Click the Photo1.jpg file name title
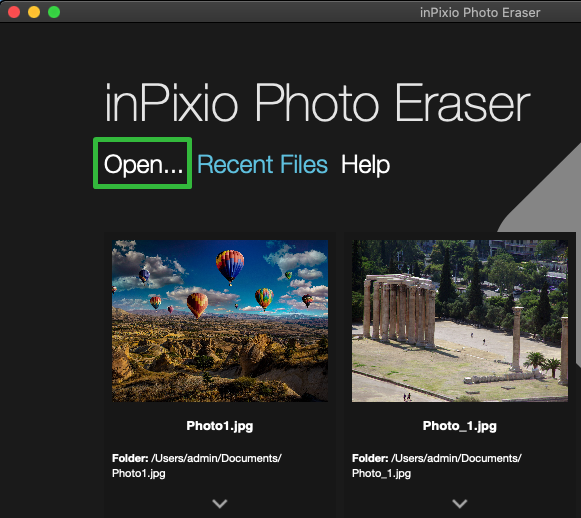This screenshot has height=518, width=581. point(220,426)
